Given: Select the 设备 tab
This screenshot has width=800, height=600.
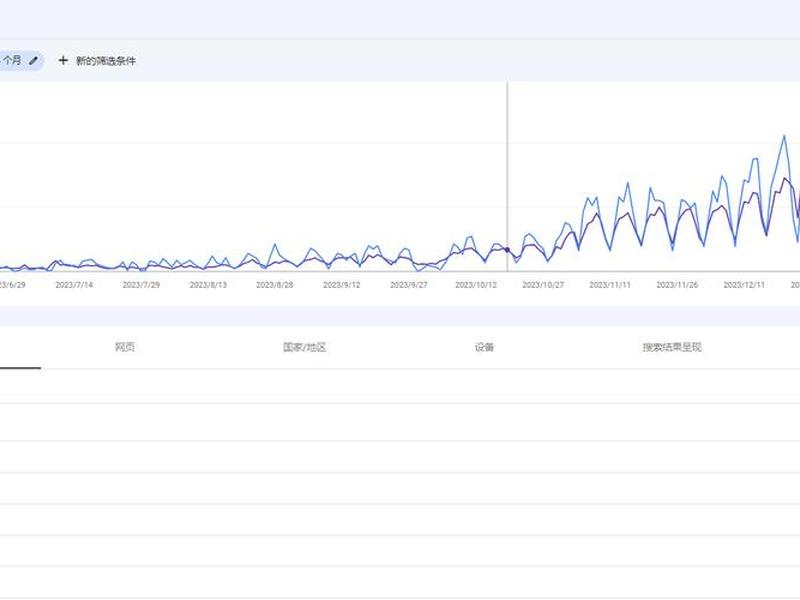Looking at the screenshot, I should (x=484, y=347).
